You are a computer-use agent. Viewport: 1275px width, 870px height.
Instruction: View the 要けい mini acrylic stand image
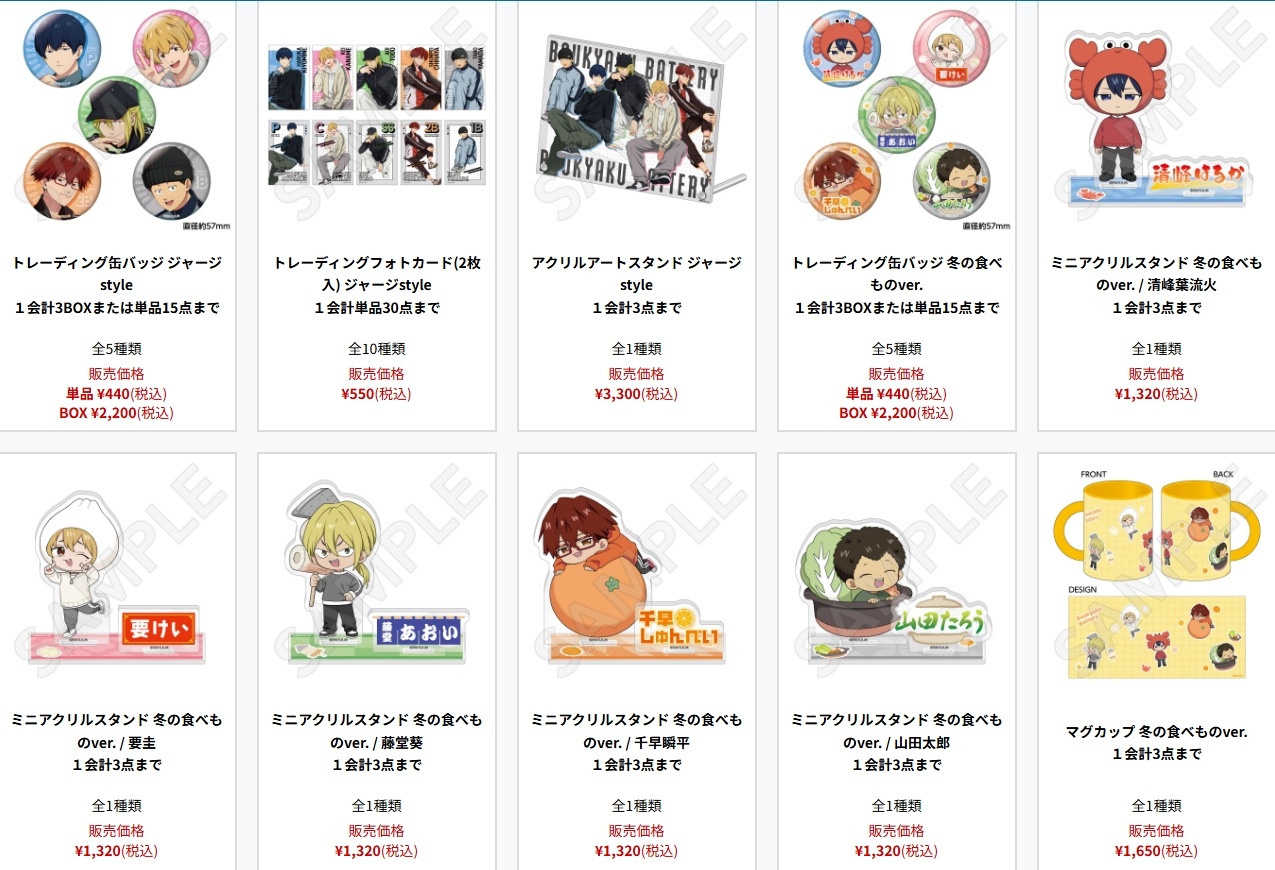[x=117, y=575]
